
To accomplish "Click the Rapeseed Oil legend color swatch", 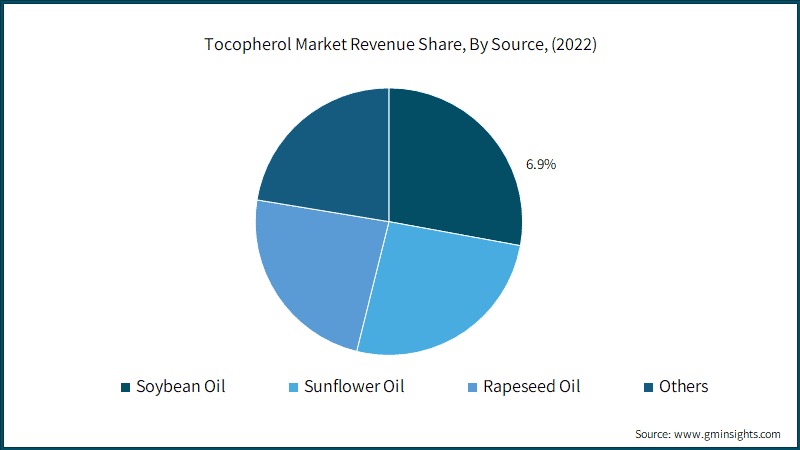I will (x=472, y=387).
